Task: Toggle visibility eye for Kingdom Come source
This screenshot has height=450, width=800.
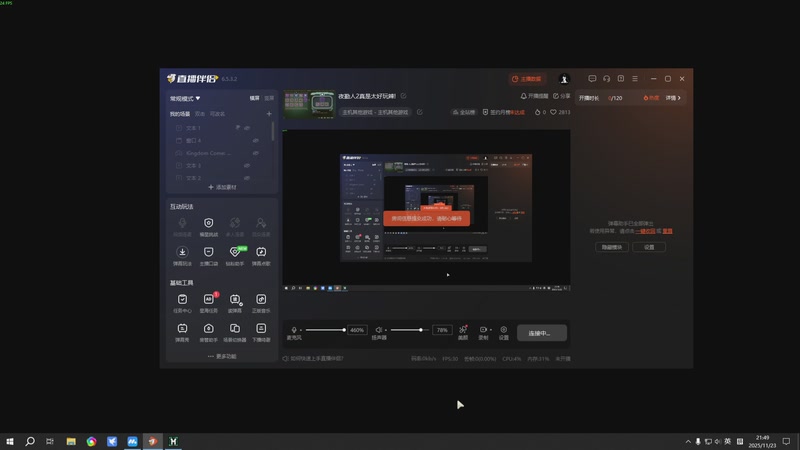Action: (x=256, y=153)
